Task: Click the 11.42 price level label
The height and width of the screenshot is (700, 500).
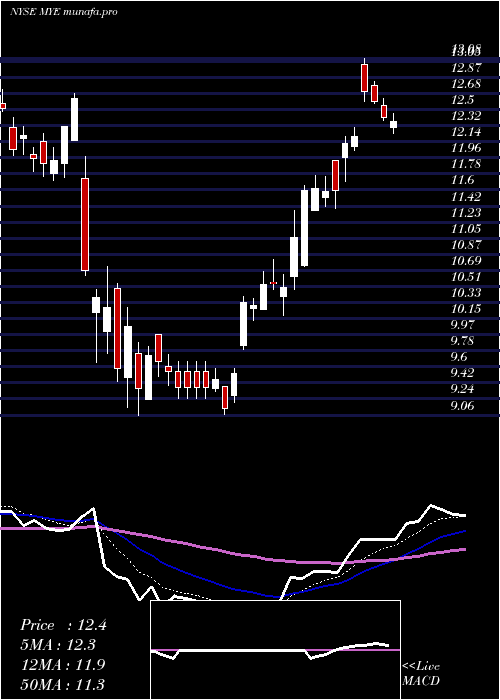Action: (x=466, y=196)
